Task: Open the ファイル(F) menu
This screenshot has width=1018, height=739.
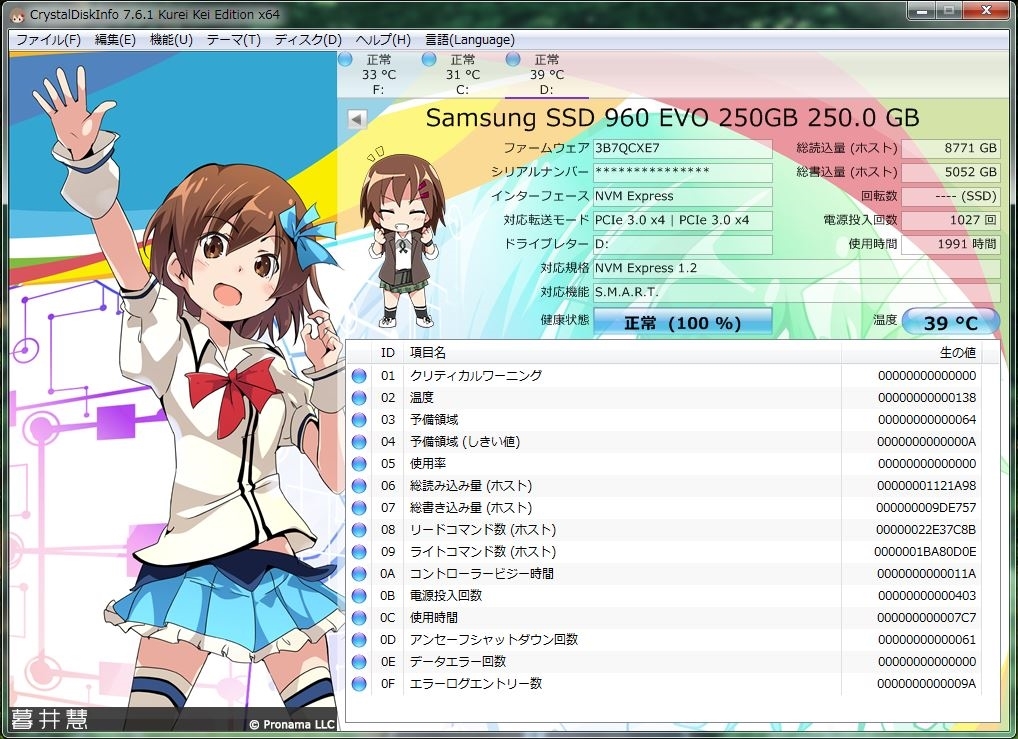Action: 48,40
